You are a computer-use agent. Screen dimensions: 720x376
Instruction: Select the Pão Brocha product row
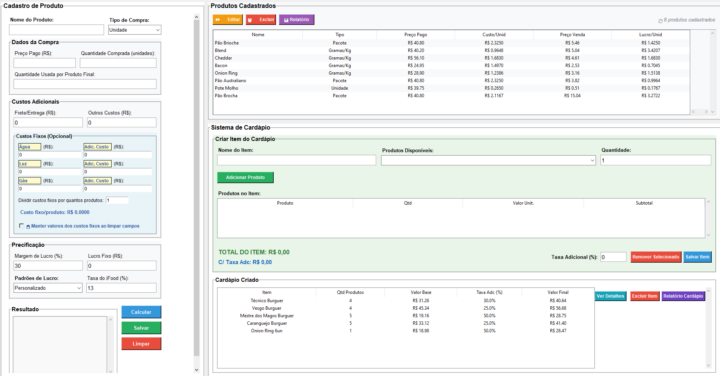(x=451, y=95)
